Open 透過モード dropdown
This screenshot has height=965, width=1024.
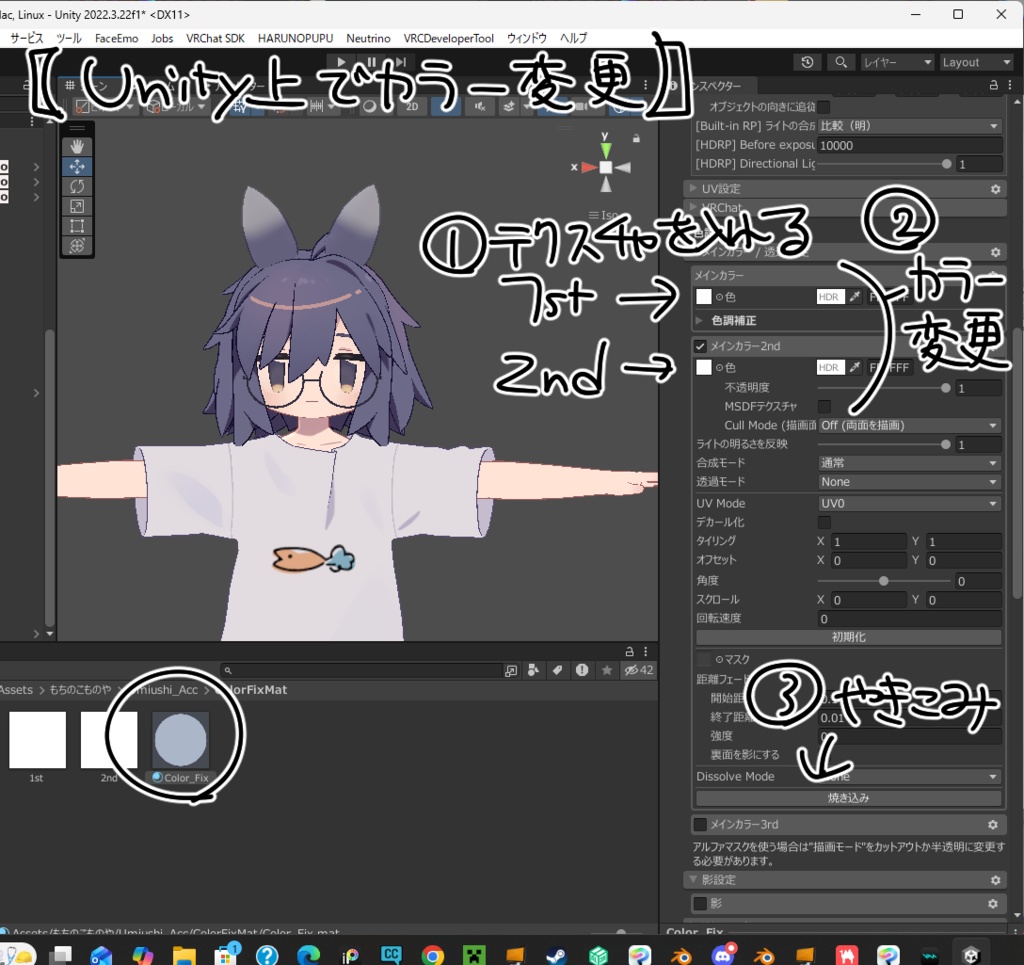pos(910,482)
